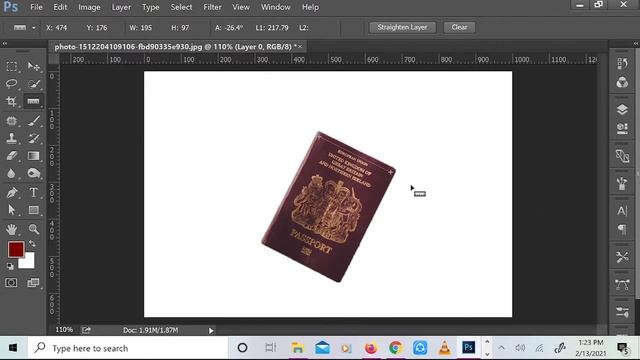
Task: Close the photo-1512204109106 document tab
Action: [x=300, y=47]
